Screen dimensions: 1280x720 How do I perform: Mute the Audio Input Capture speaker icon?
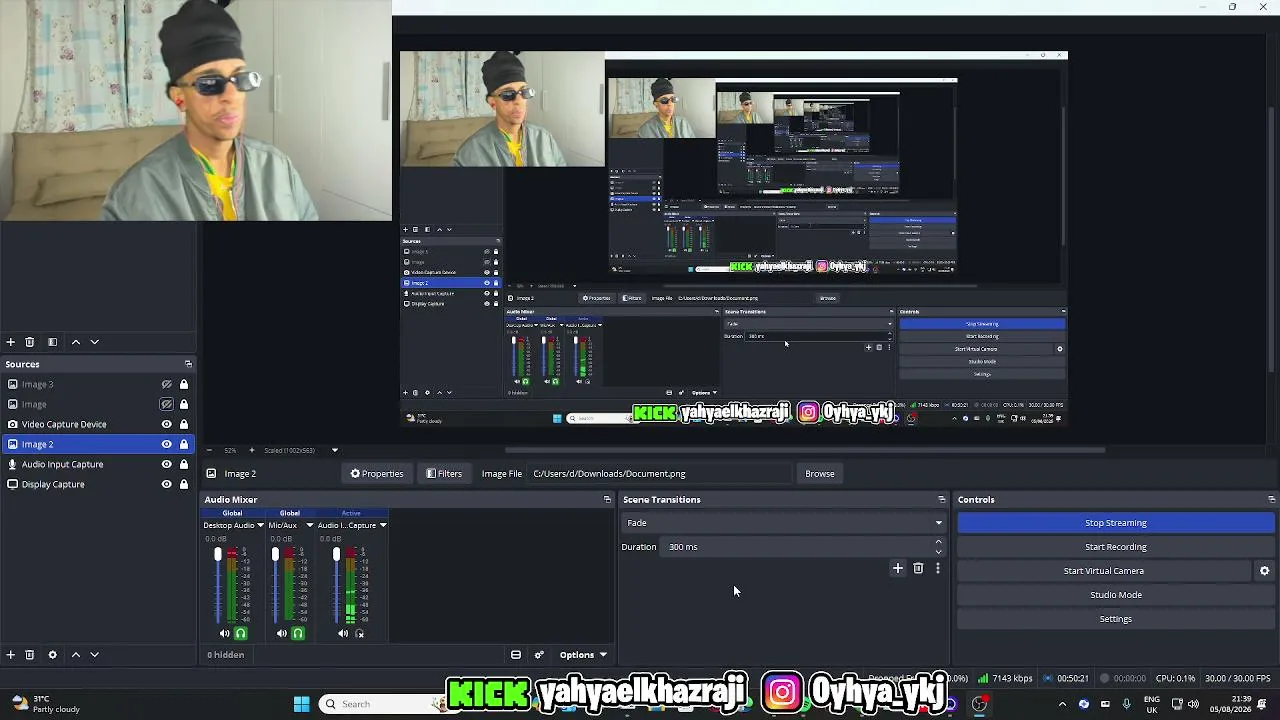343,633
